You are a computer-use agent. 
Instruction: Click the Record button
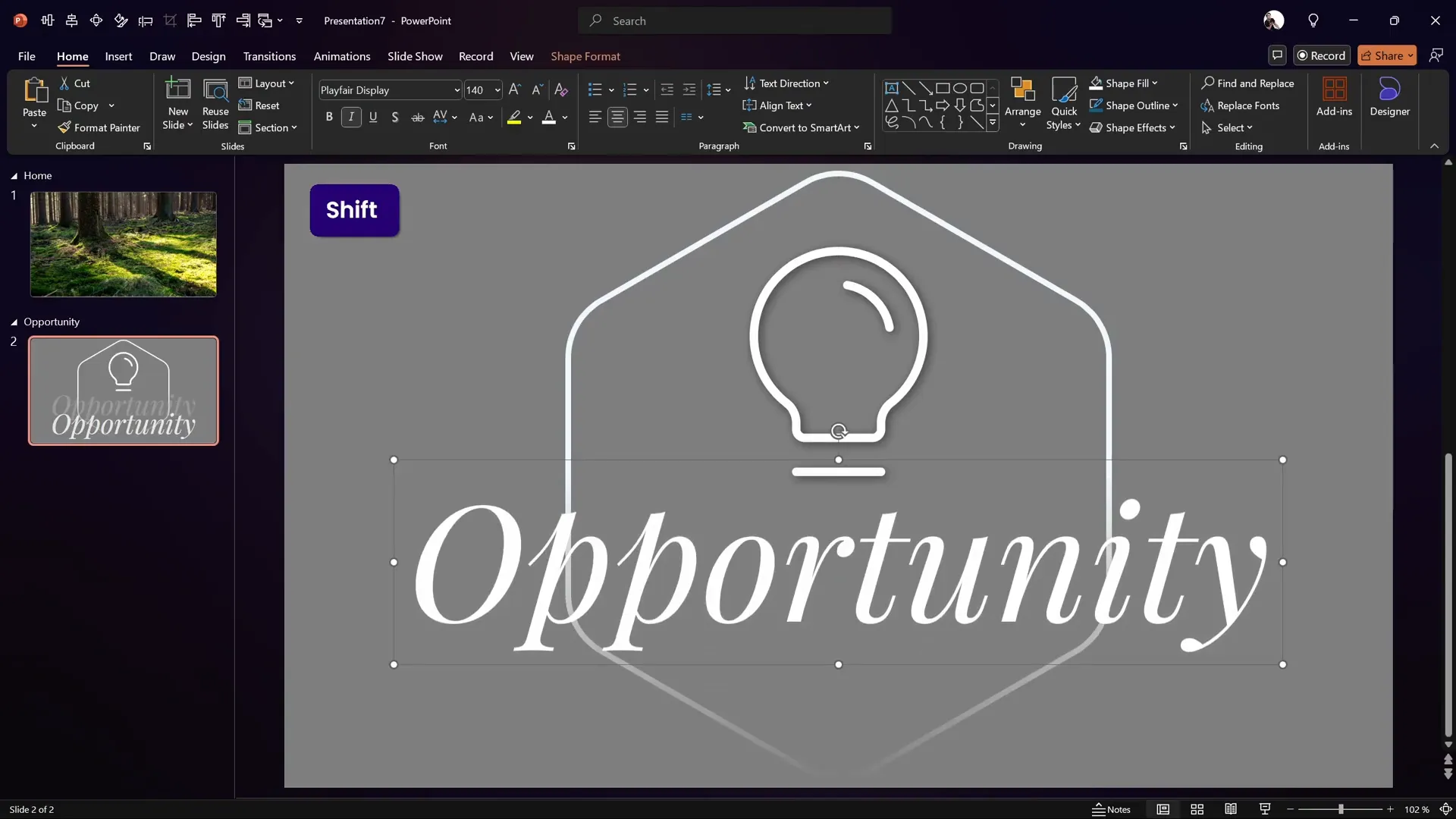[1322, 55]
